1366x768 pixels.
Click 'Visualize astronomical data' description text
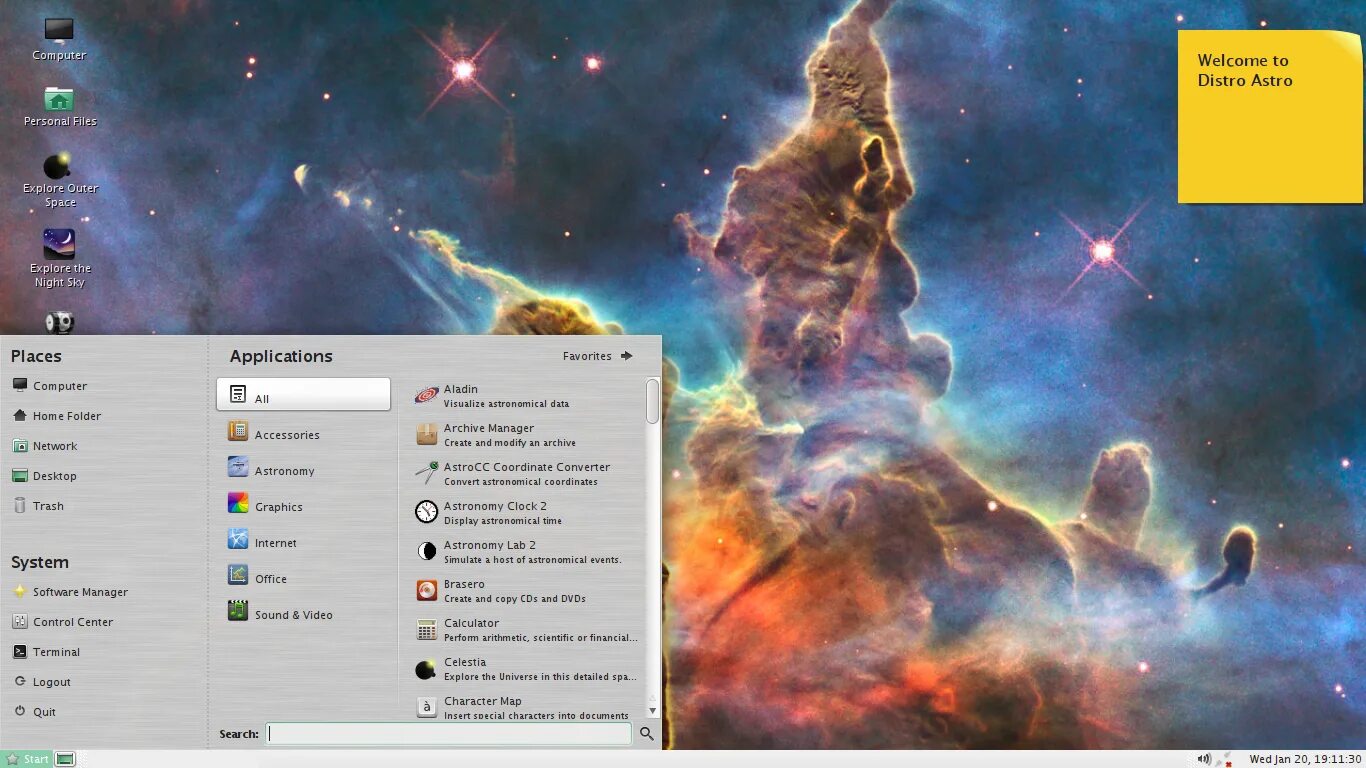[x=506, y=404]
